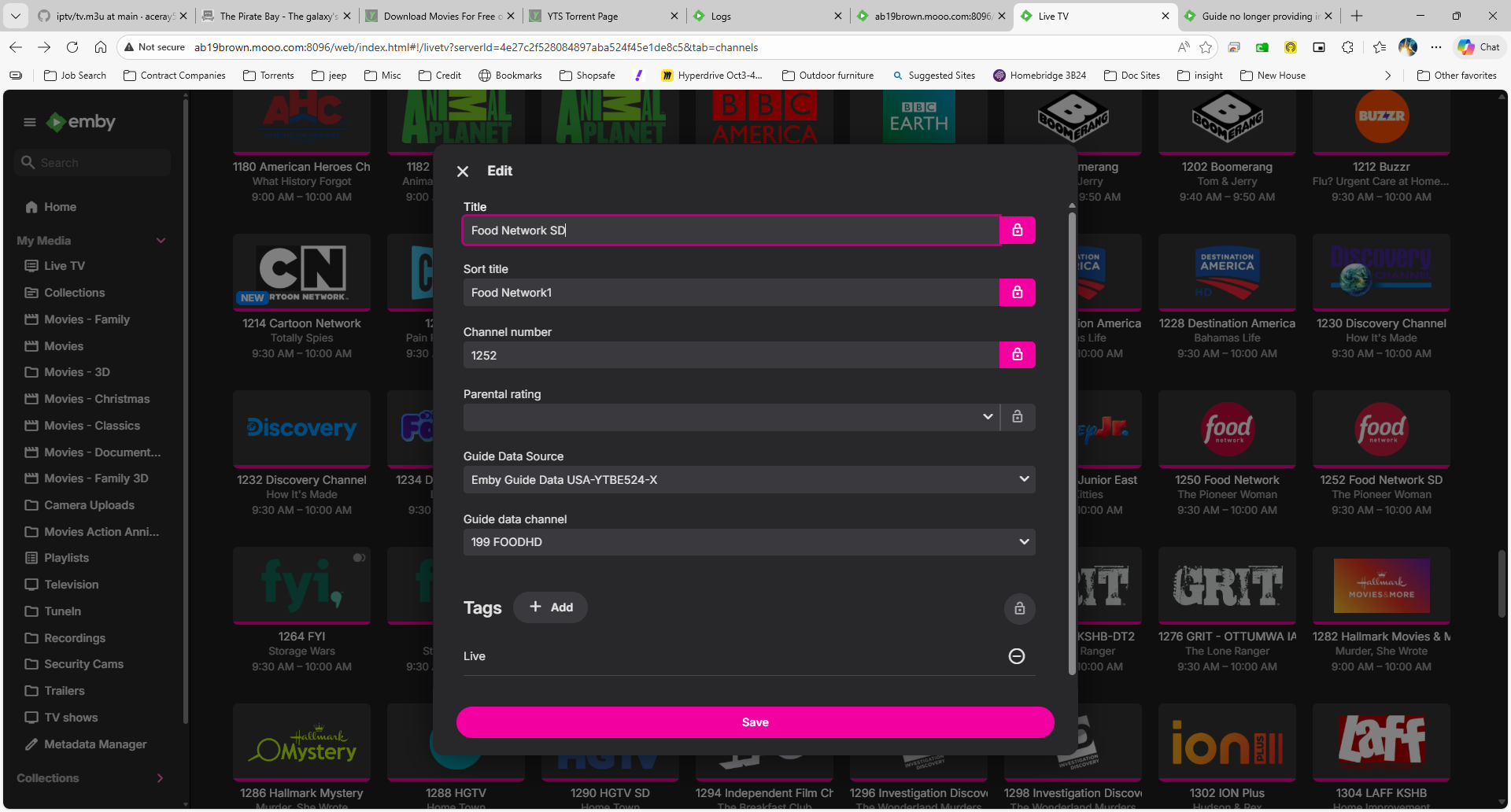Toggle the lock on the Title field

(x=1018, y=231)
